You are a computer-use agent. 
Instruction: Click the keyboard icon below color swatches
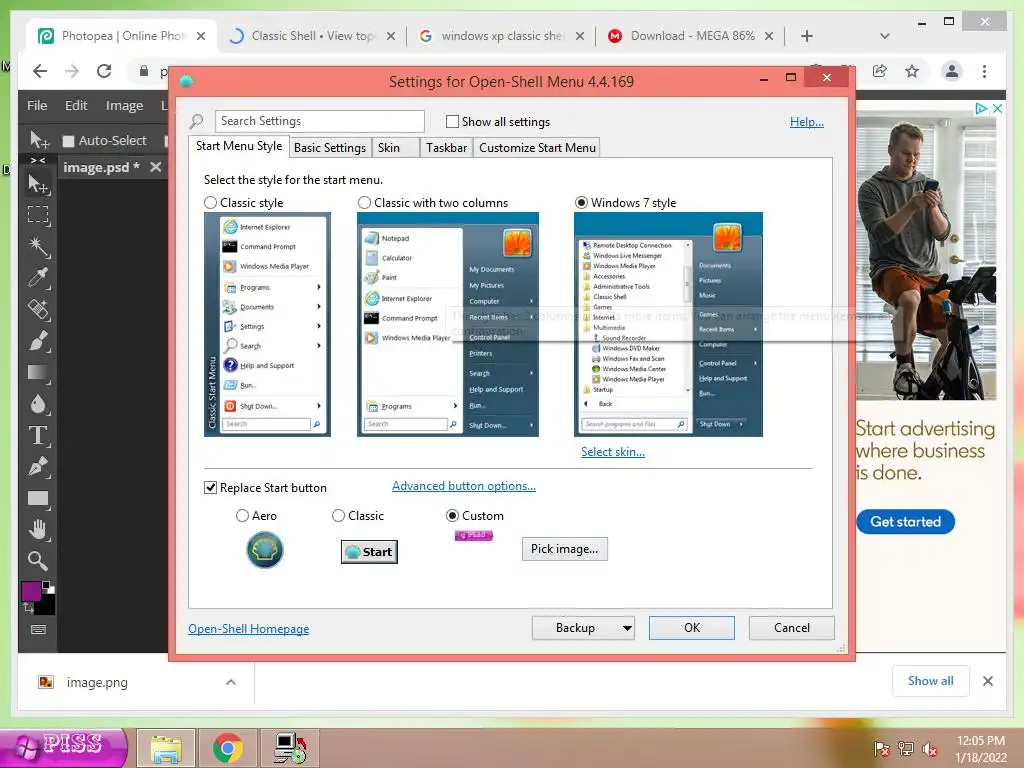pos(39,630)
